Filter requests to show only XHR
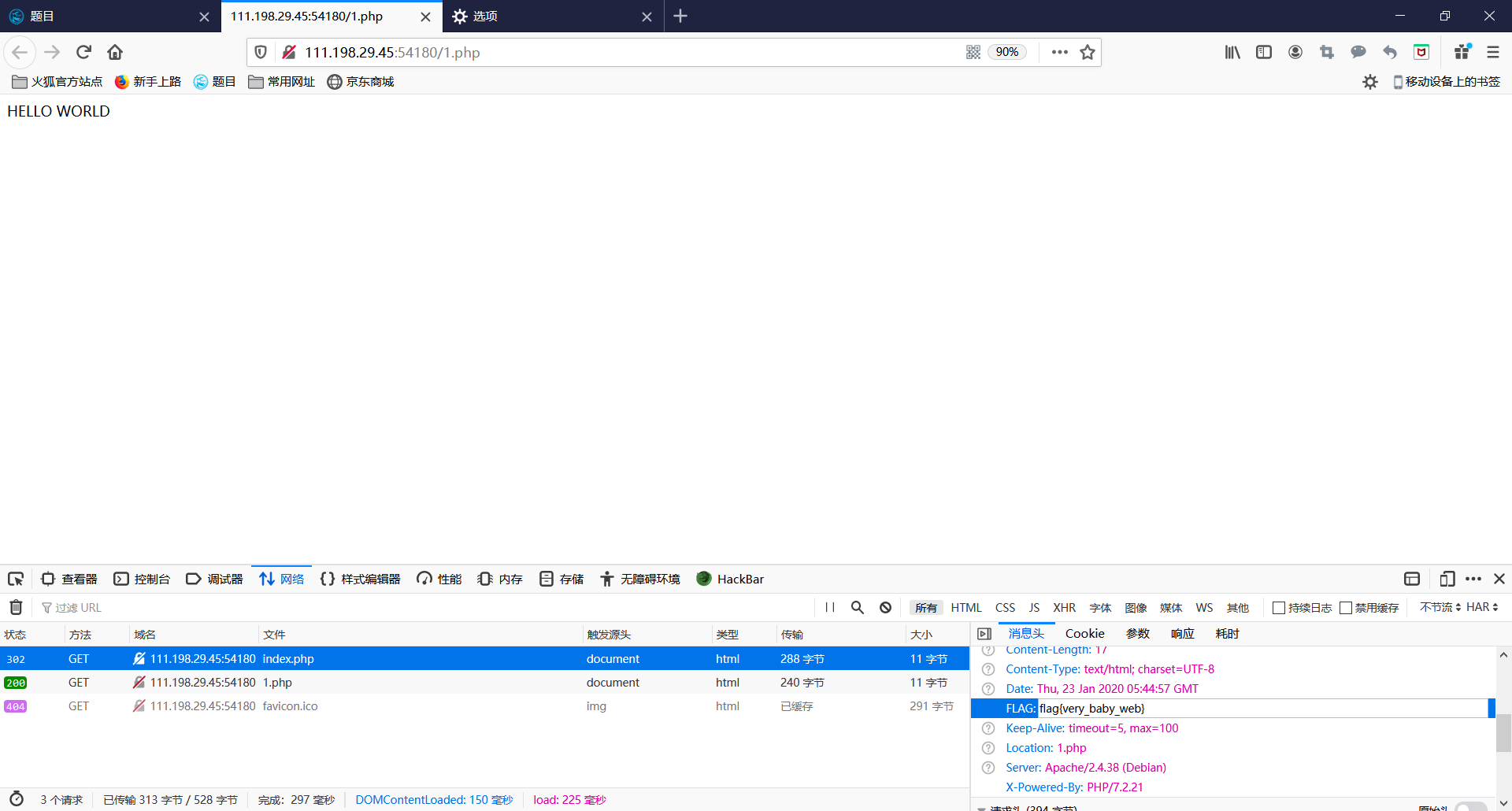 (1064, 607)
